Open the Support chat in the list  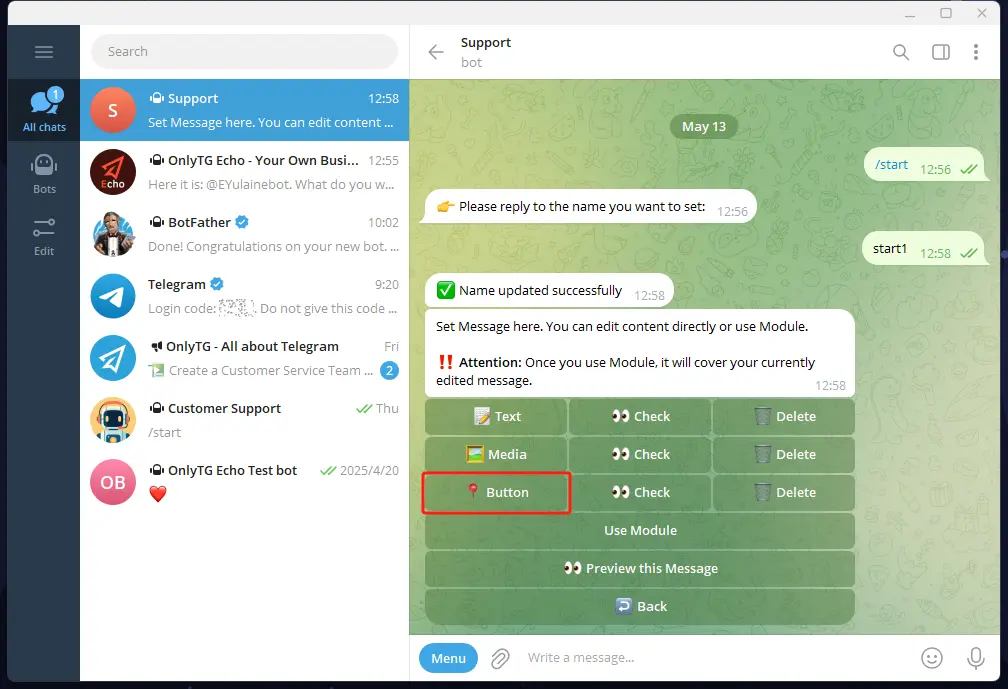click(244, 110)
